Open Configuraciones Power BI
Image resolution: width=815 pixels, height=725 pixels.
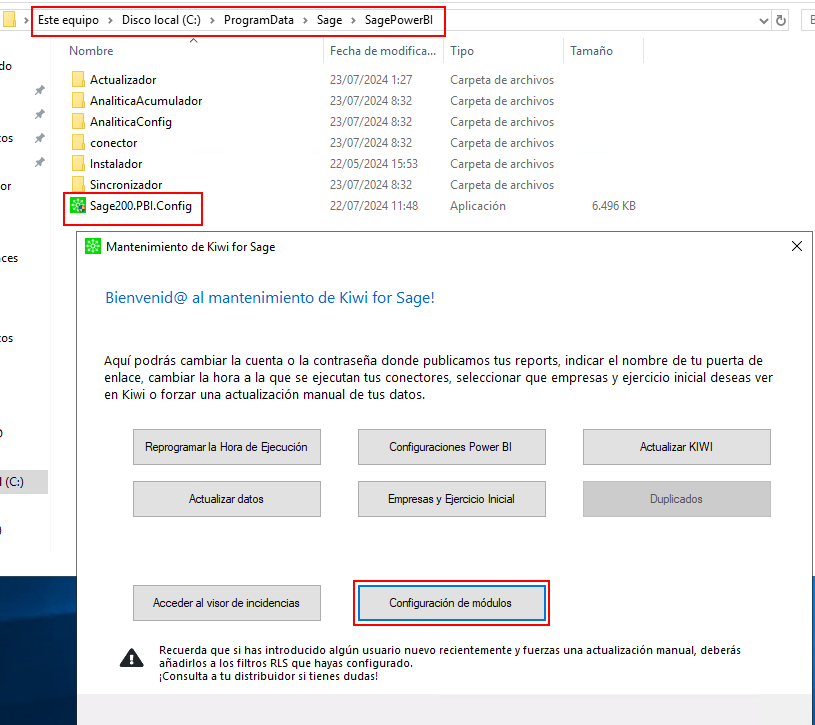(452, 447)
